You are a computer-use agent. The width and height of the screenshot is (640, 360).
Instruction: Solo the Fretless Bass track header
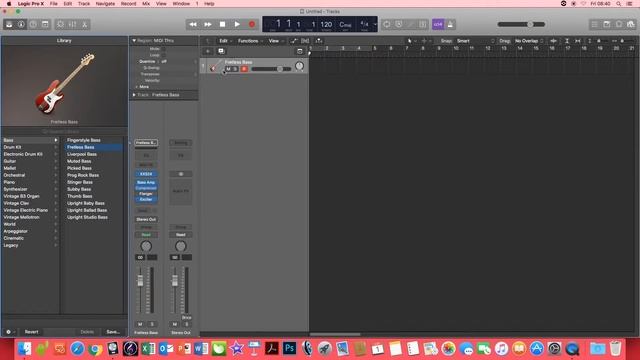pos(235,69)
